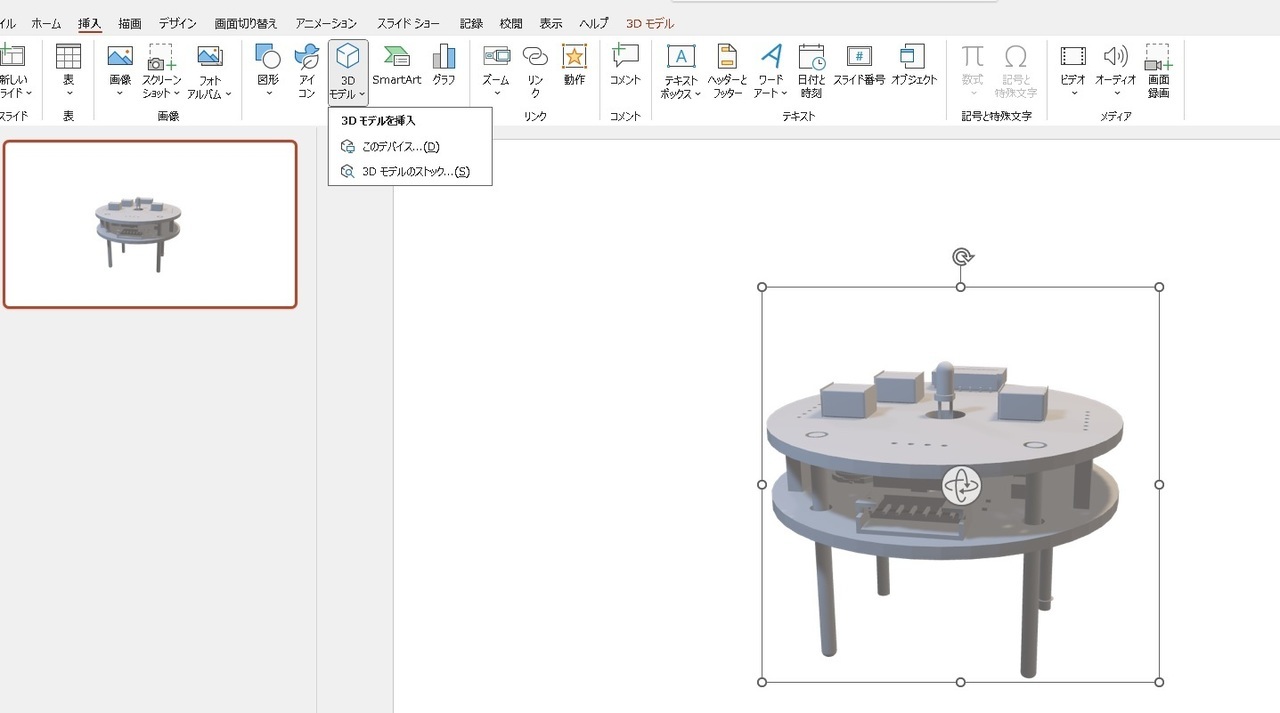This screenshot has height=713, width=1280.
Task: Open the 表示 tab
Action: 551,23
